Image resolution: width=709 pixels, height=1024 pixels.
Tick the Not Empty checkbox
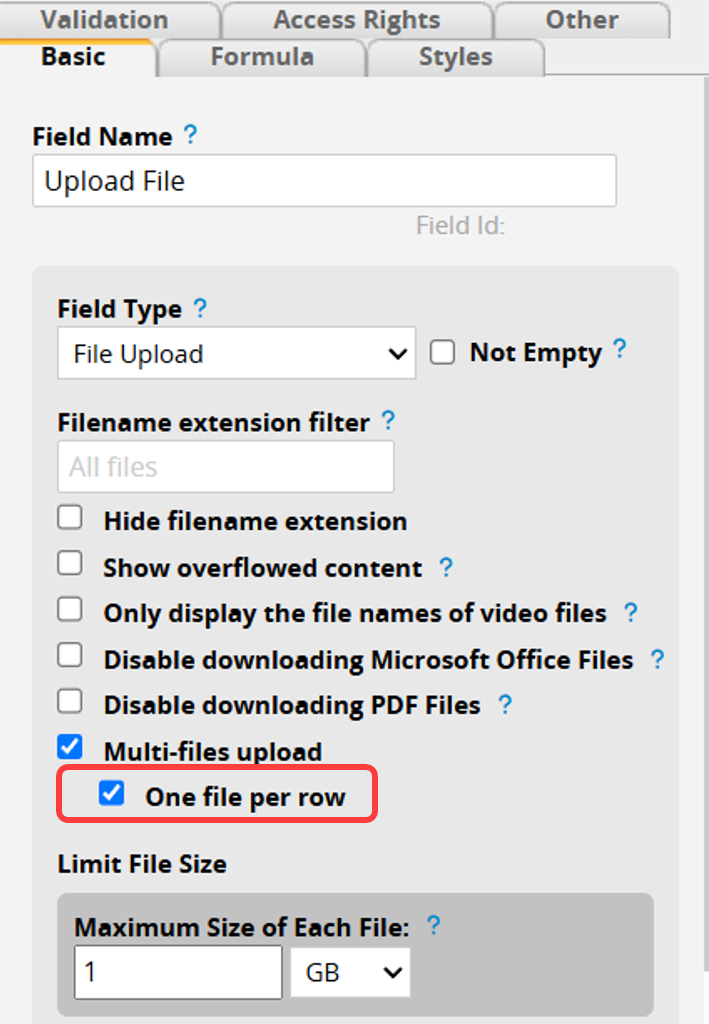pos(442,352)
